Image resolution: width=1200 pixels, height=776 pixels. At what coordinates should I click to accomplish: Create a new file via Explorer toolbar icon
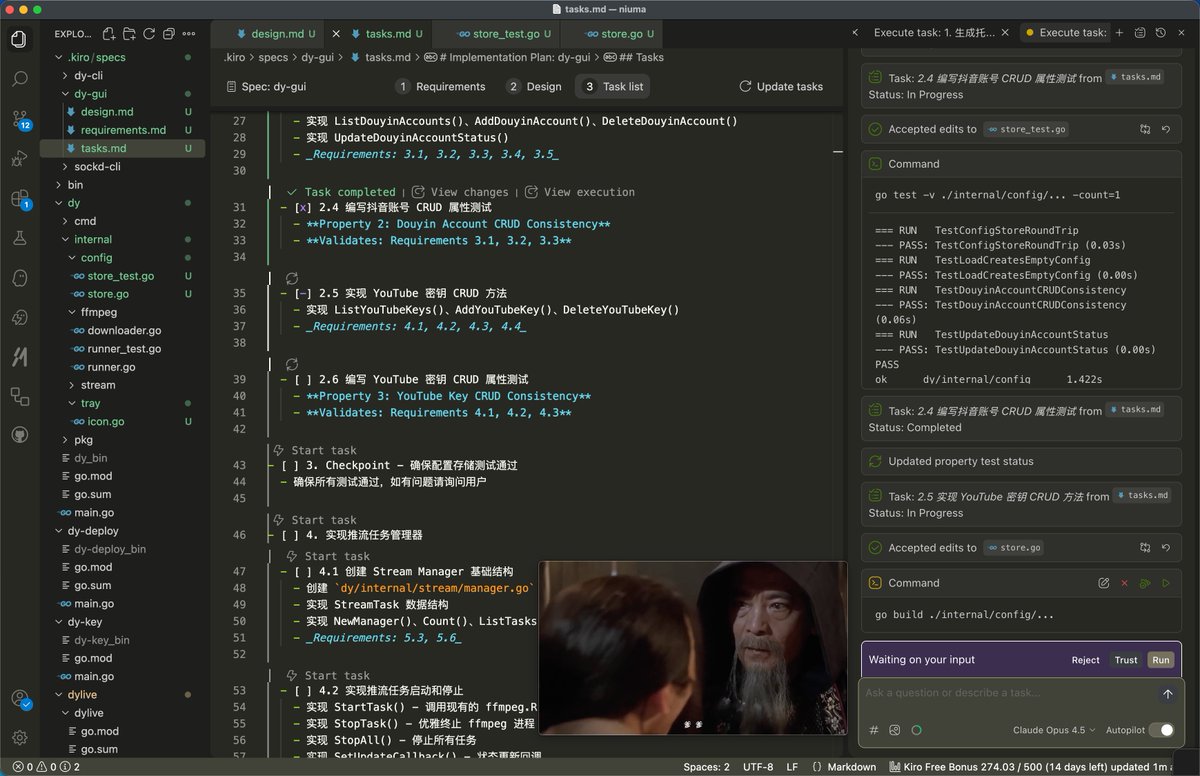[x=109, y=33]
